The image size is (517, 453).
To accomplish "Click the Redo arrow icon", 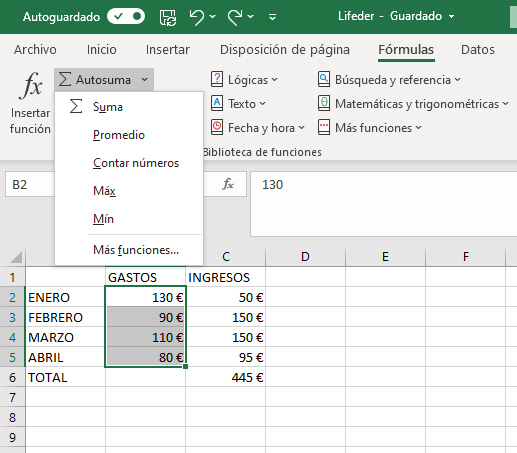I will click(235, 17).
